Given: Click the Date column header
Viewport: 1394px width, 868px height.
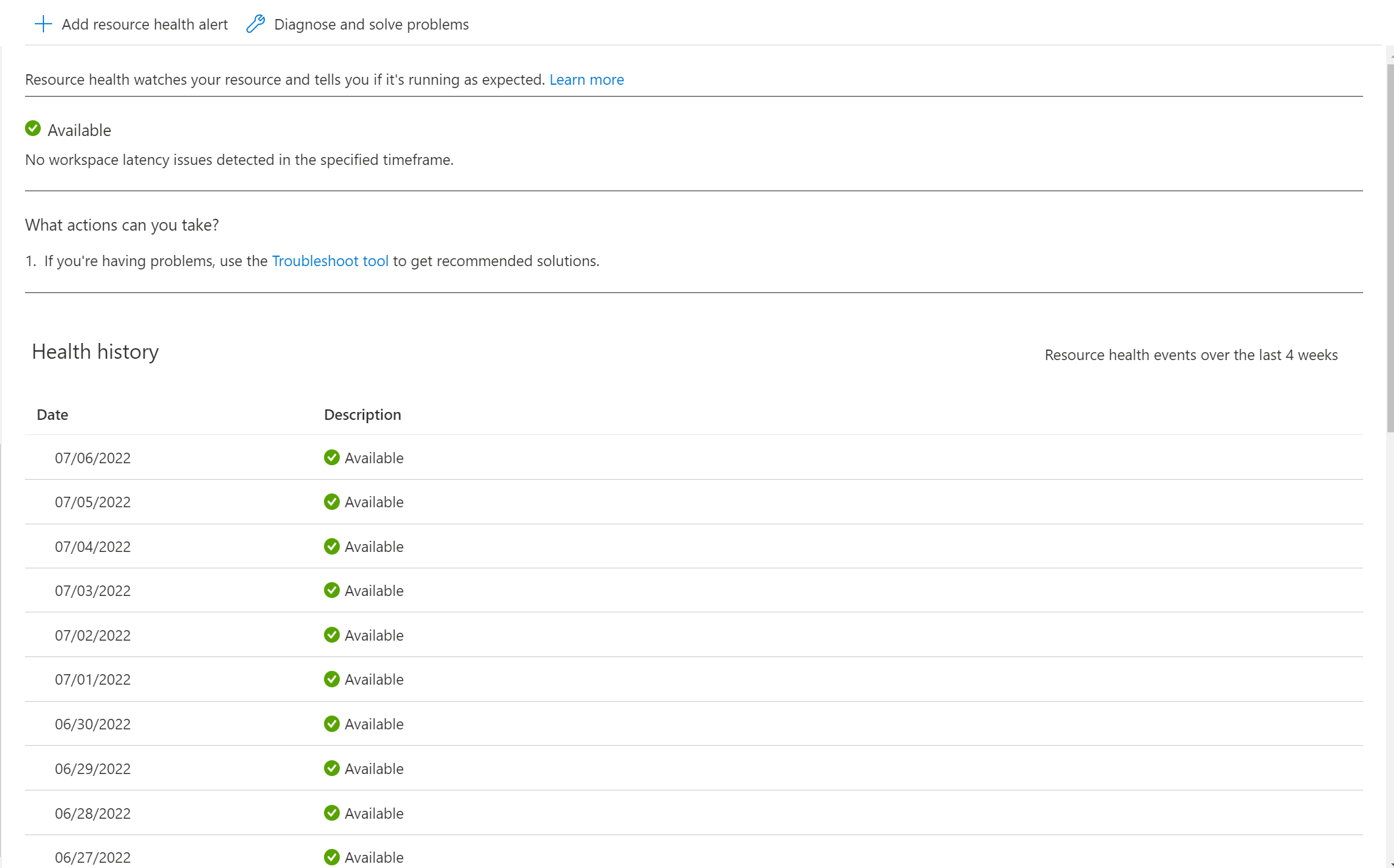Looking at the screenshot, I should point(53,415).
